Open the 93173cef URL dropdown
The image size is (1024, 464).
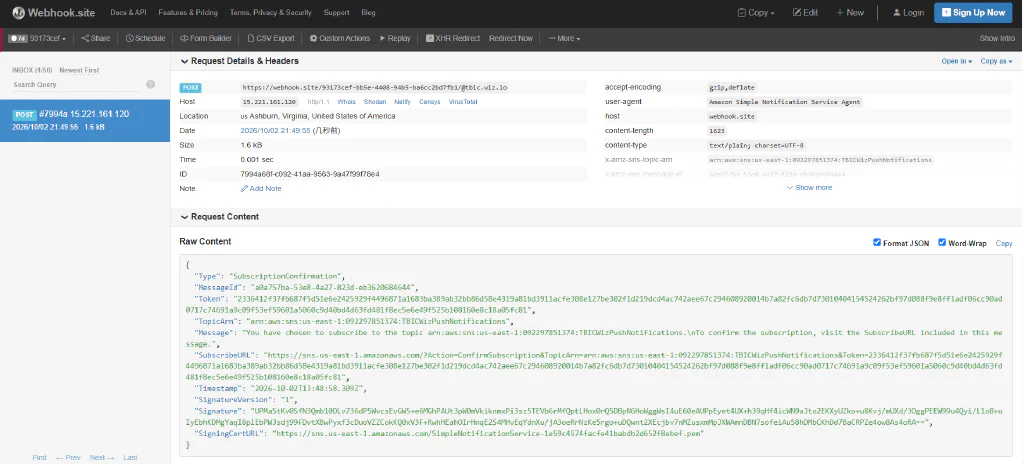tap(38, 39)
